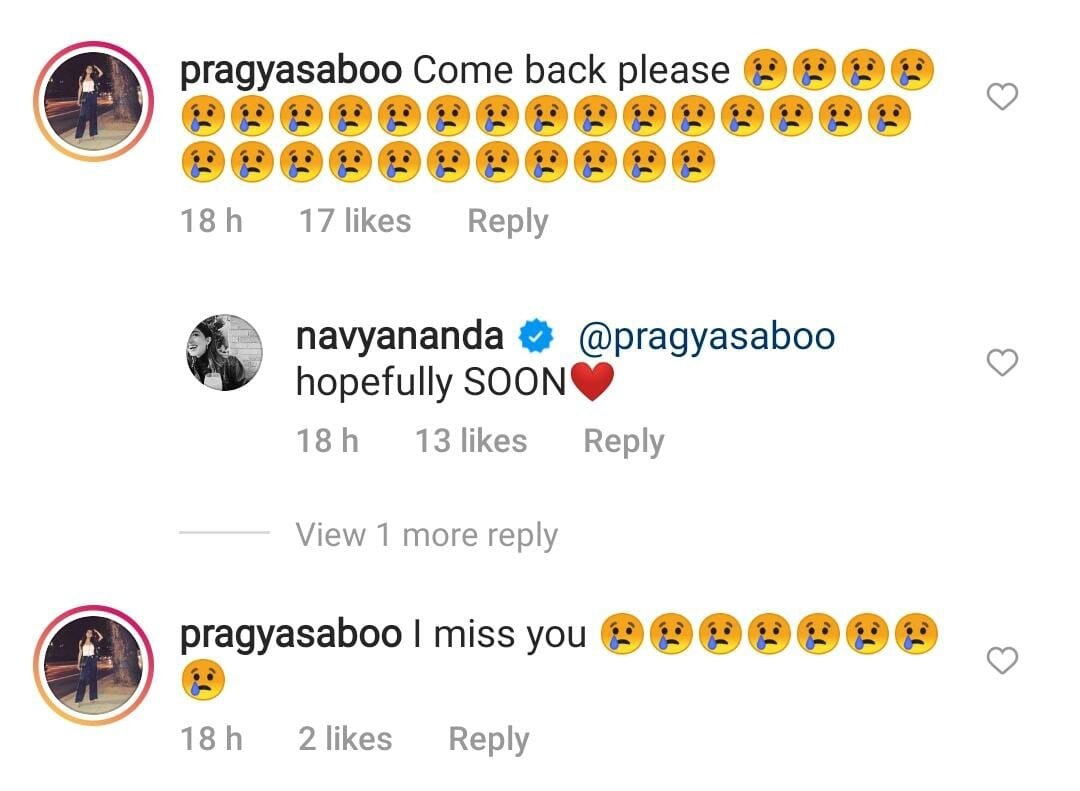Reply to navyananda's "hopefully SOON" comment
The width and height of the screenshot is (1080, 791).
point(624,442)
